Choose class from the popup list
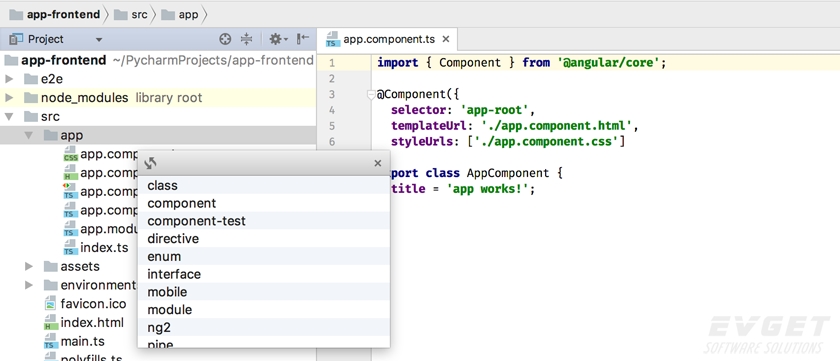Image resolution: width=840 pixels, height=361 pixels. (264, 185)
